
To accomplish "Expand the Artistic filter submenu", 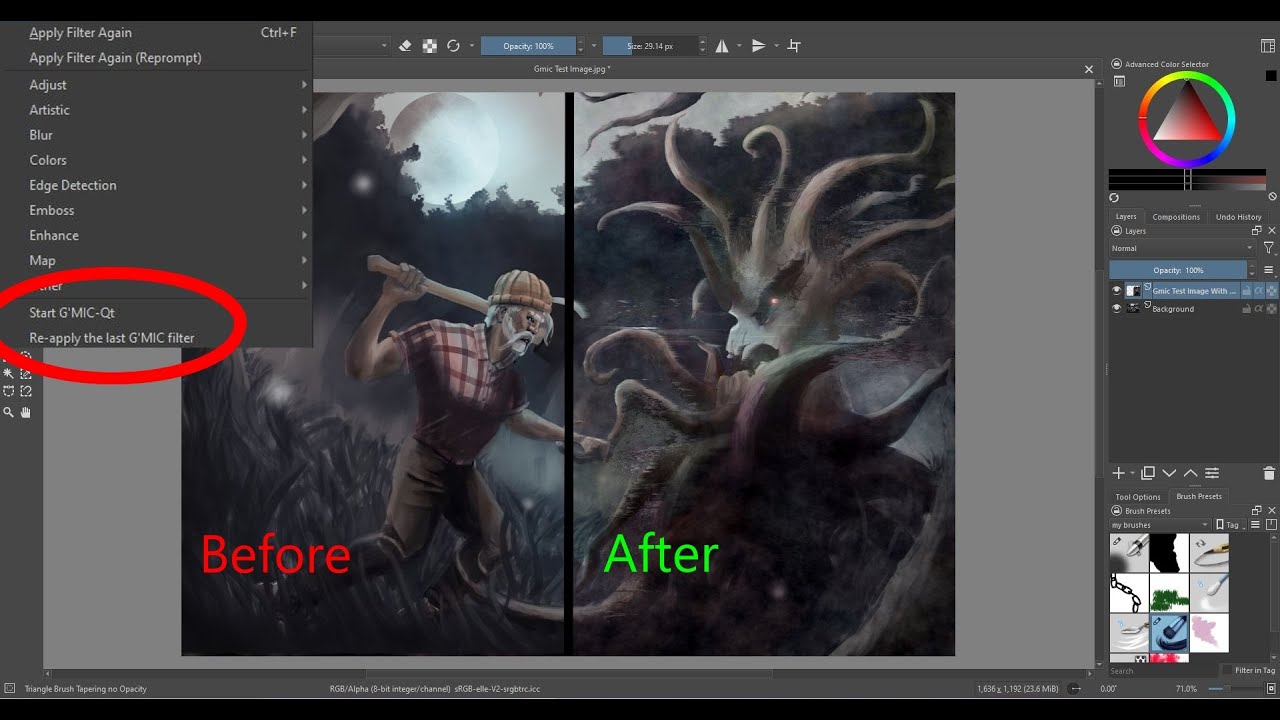I will pyautogui.click(x=158, y=110).
